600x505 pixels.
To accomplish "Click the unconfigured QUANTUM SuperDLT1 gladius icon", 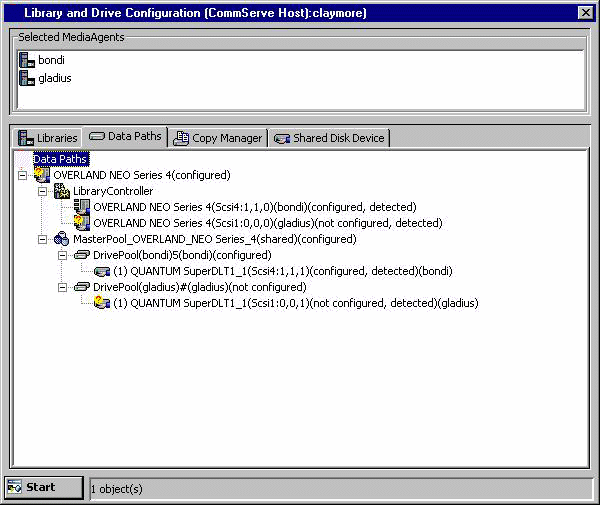I will 102,303.
